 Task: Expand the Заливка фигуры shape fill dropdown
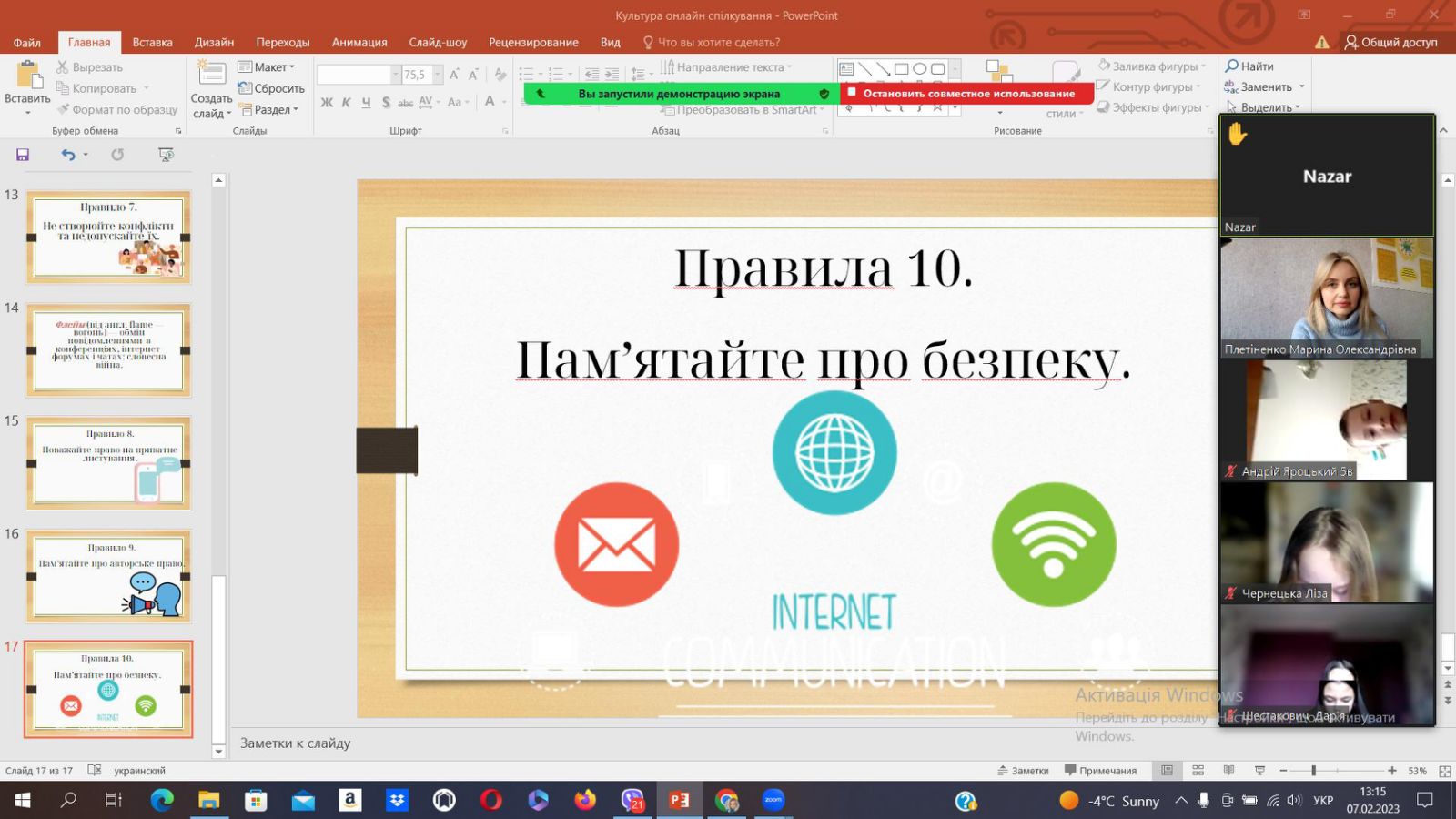[1203, 66]
